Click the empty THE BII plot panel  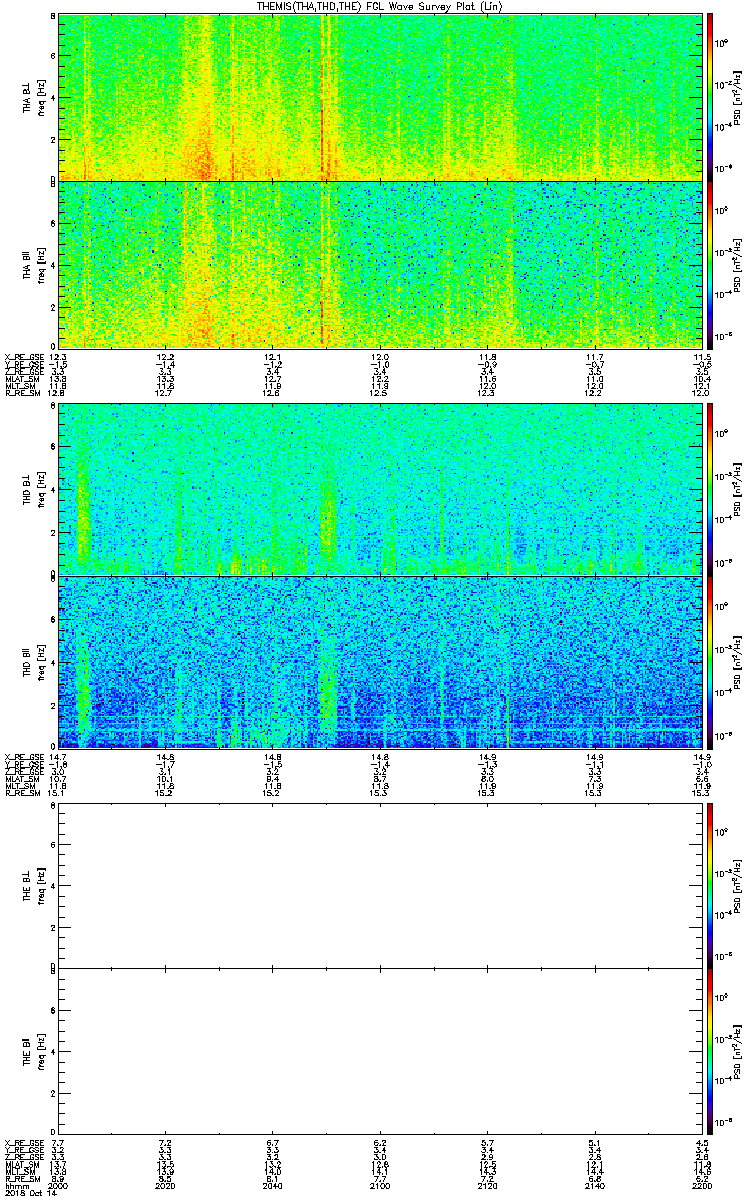(378, 1052)
